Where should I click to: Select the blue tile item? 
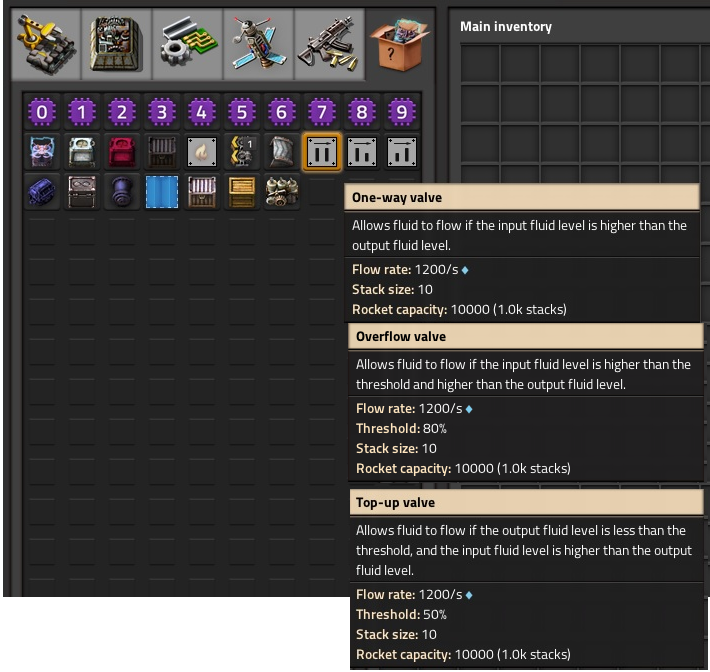pyautogui.click(x=162, y=192)
